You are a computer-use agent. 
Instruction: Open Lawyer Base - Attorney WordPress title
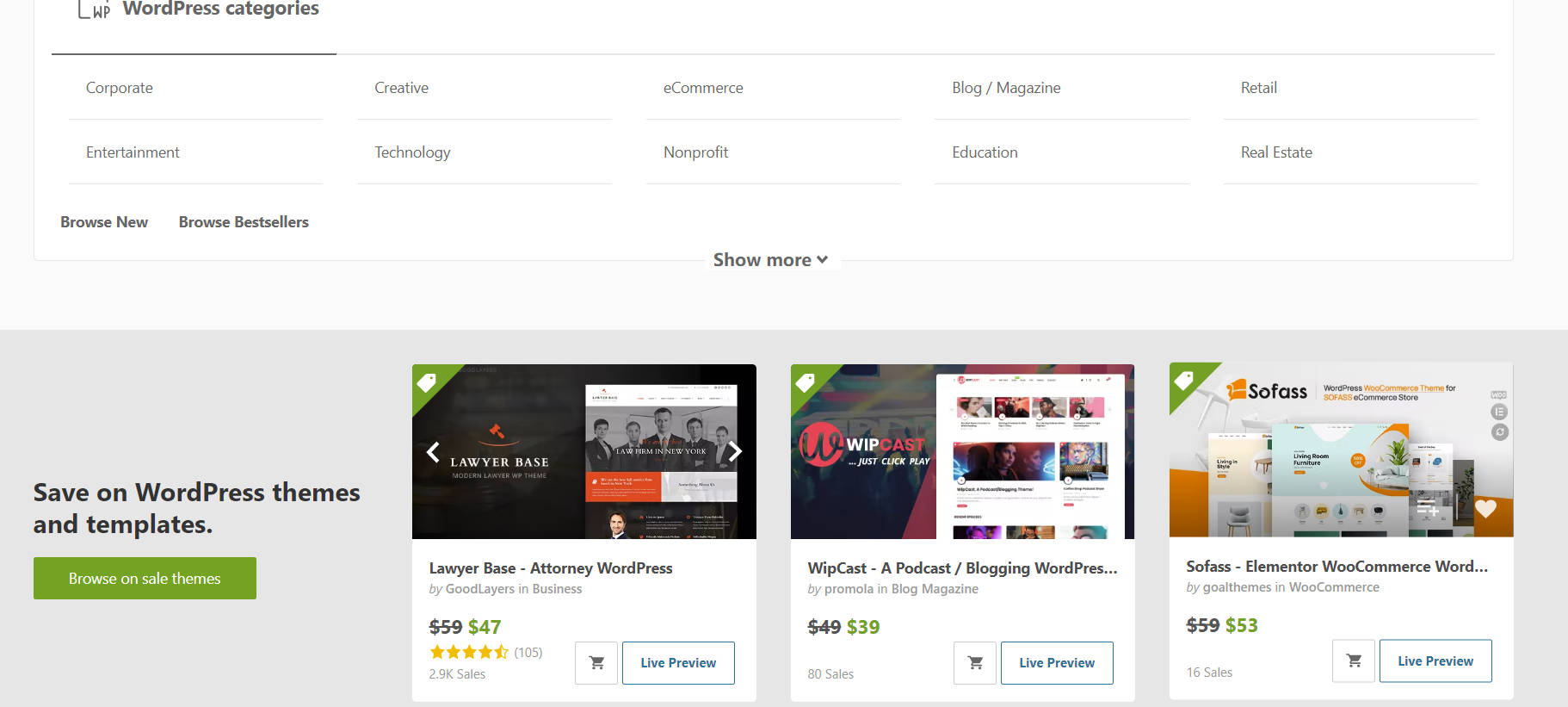tap(551, 568)
